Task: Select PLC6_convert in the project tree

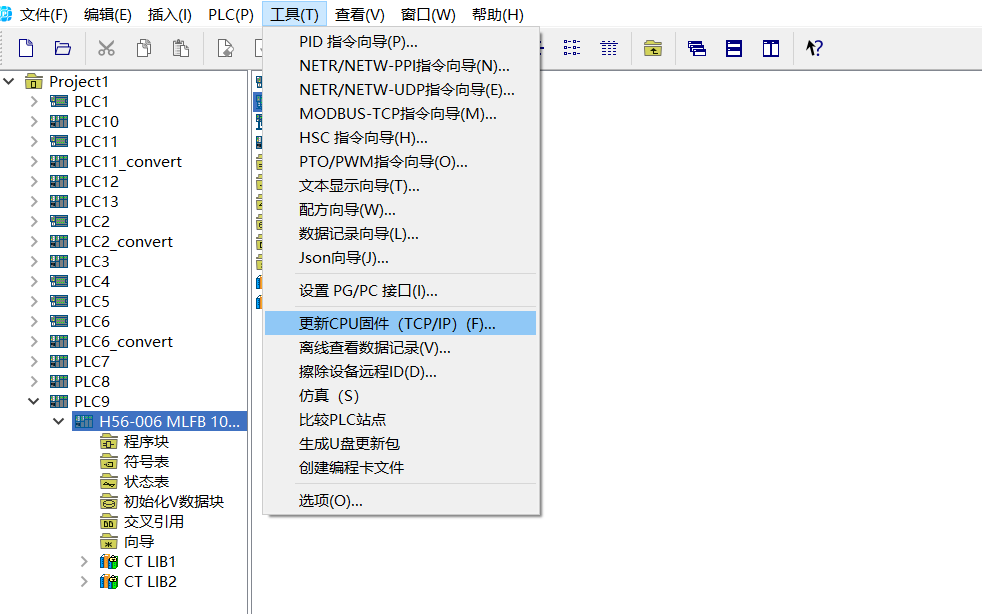Action: [x=123, y=341]
